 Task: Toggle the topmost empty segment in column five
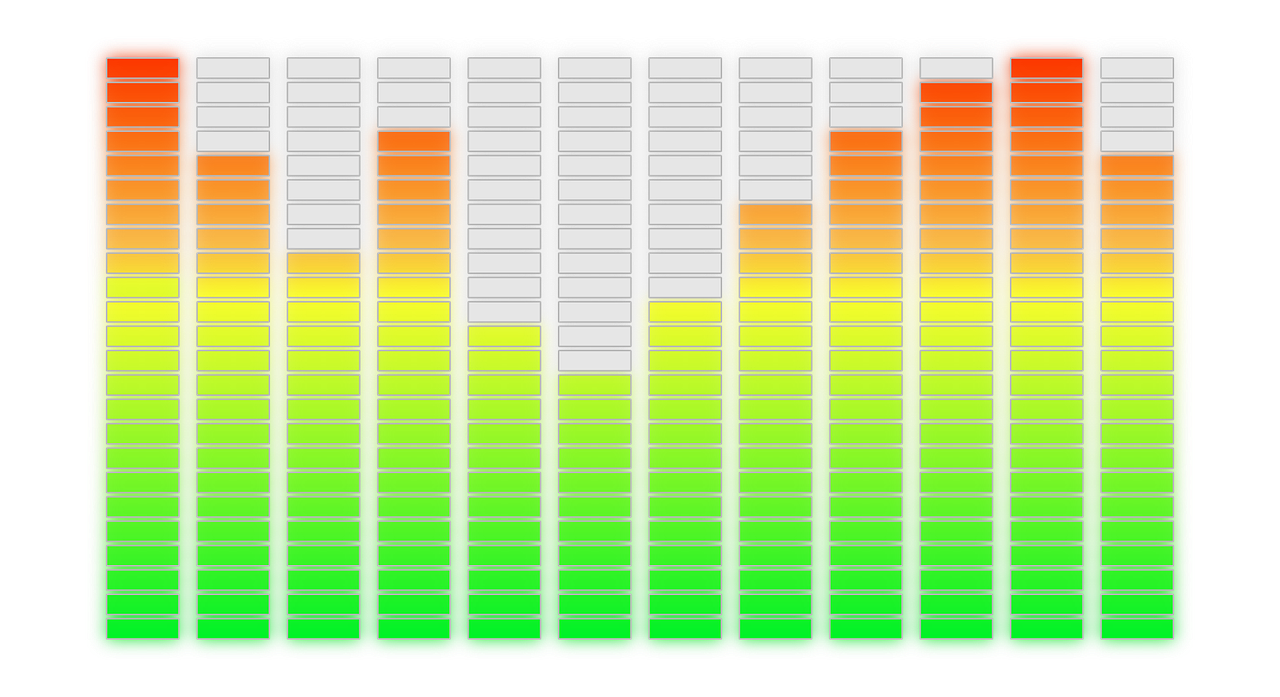coord(502,68)
